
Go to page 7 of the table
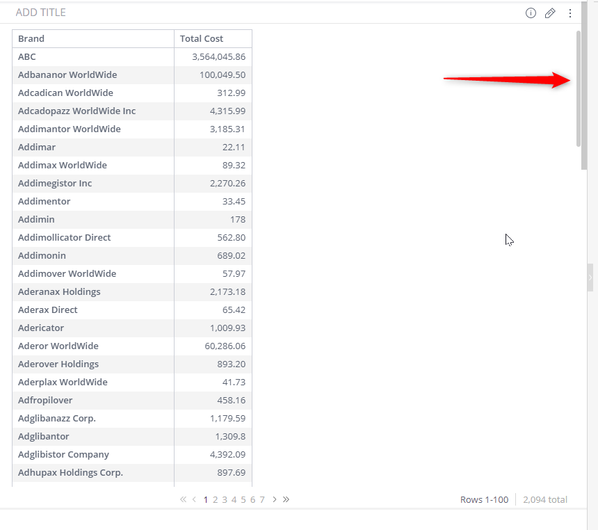point(262,499)
